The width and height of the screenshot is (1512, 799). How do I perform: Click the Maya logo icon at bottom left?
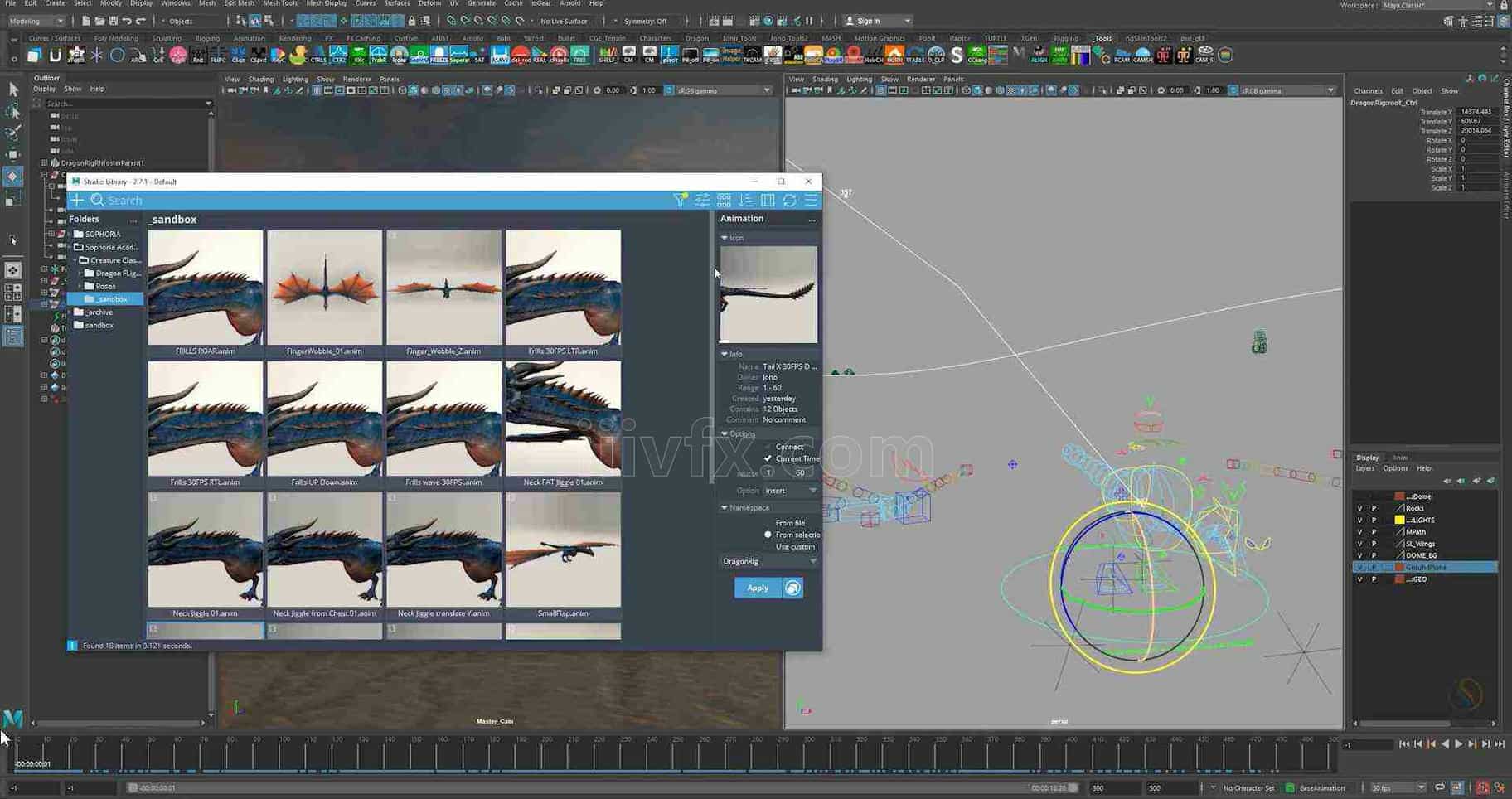coord(12,718)
